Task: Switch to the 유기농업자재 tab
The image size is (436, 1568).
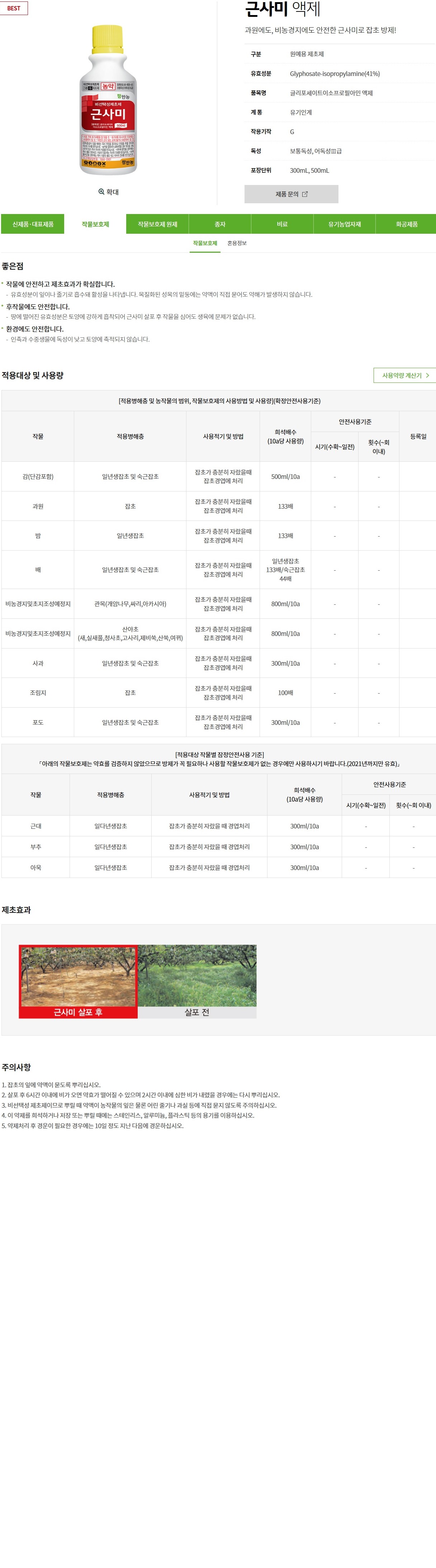Action: click(344, 224)
